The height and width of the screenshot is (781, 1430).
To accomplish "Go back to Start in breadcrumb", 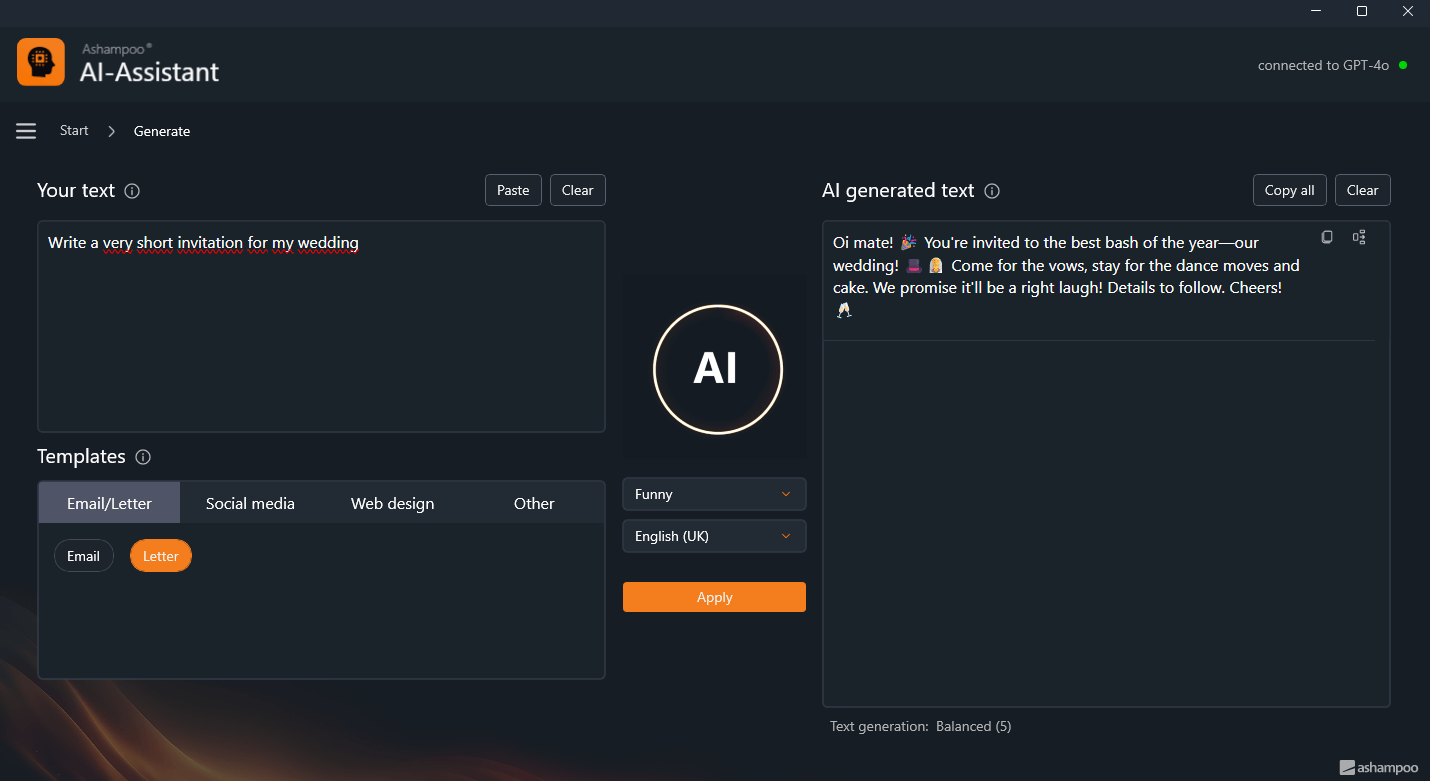I will (74, 131).
